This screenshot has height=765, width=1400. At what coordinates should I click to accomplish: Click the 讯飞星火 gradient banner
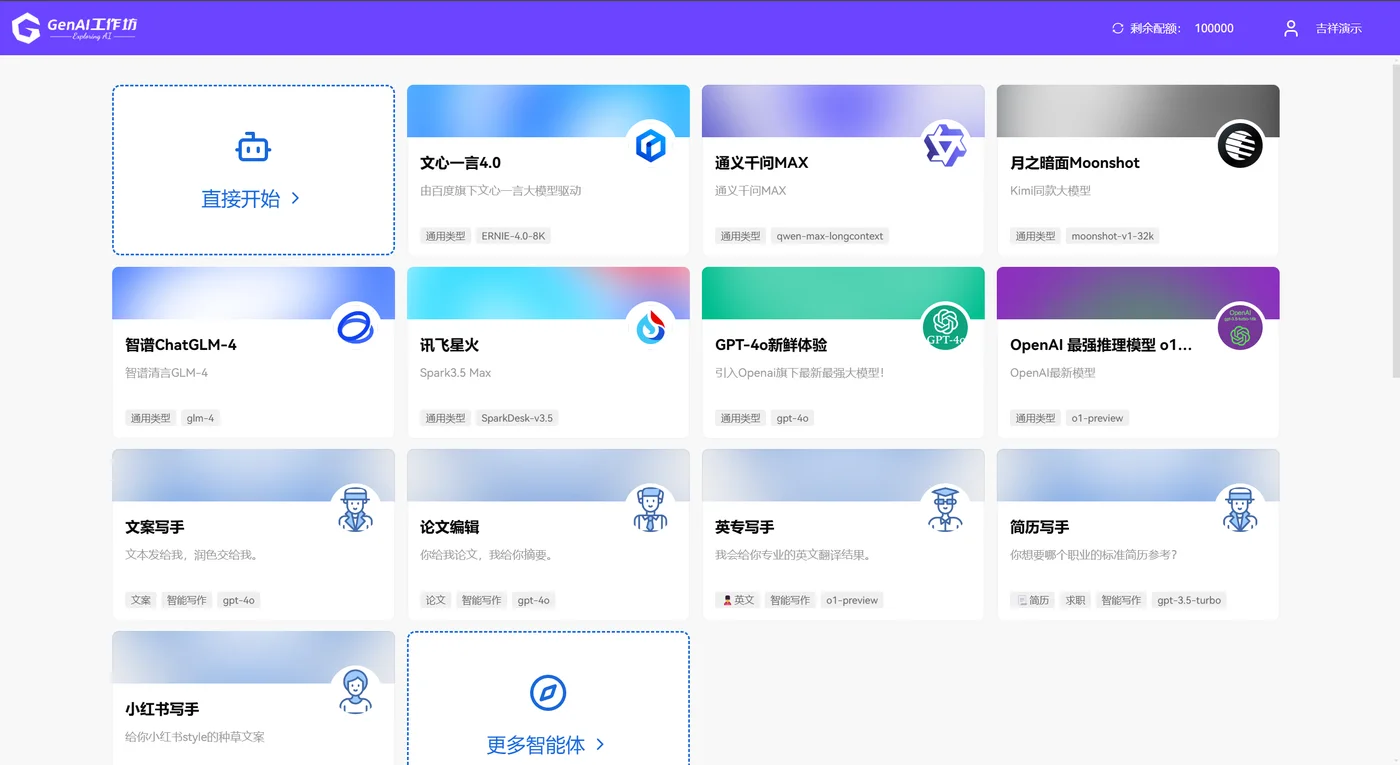tap(548, 293)
